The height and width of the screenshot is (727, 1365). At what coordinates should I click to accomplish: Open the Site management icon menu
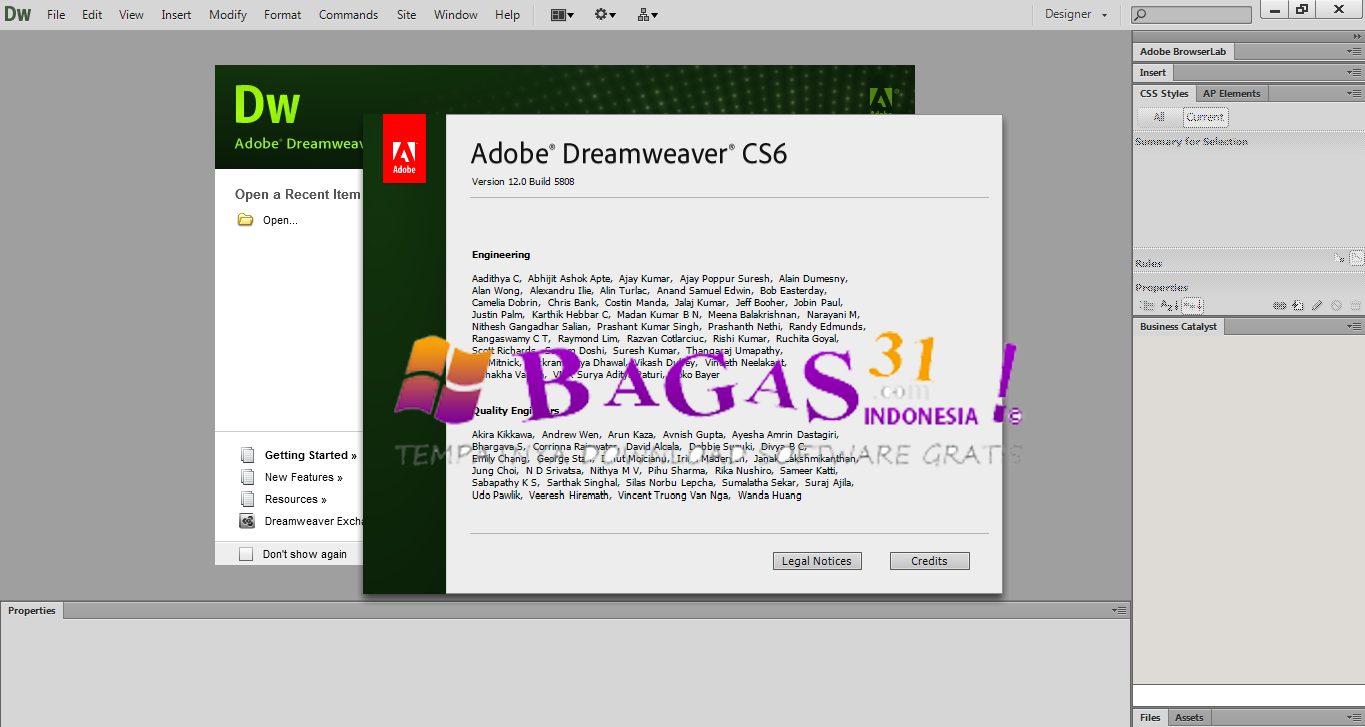(648, 15)
